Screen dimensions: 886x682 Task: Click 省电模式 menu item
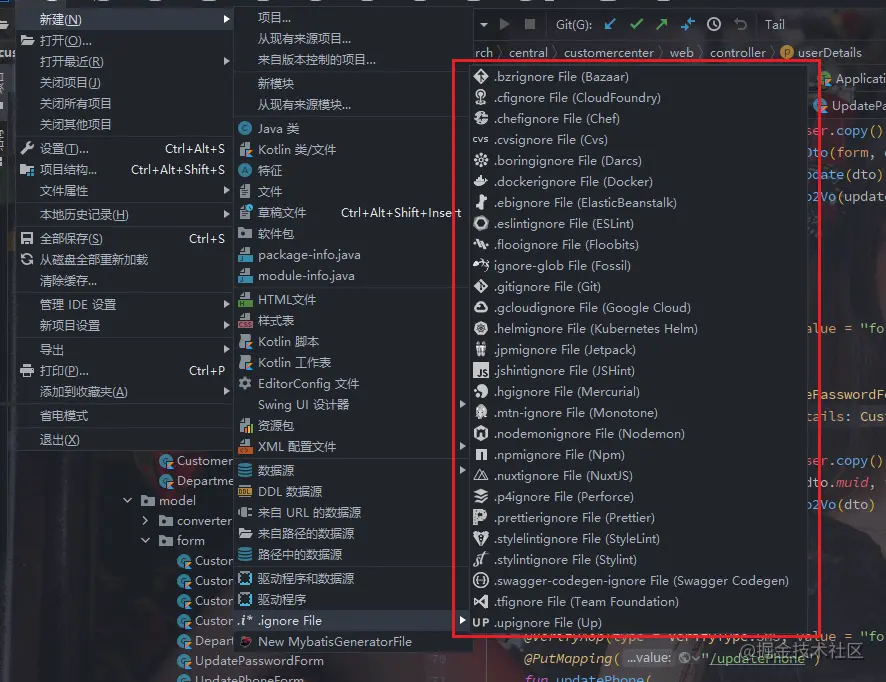click(125, 416)
